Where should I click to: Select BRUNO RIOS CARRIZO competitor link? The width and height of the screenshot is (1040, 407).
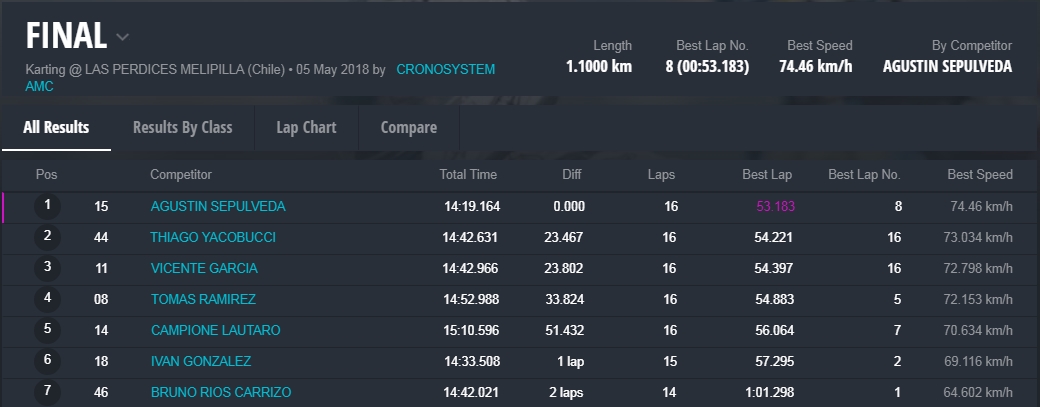[220, 392]
